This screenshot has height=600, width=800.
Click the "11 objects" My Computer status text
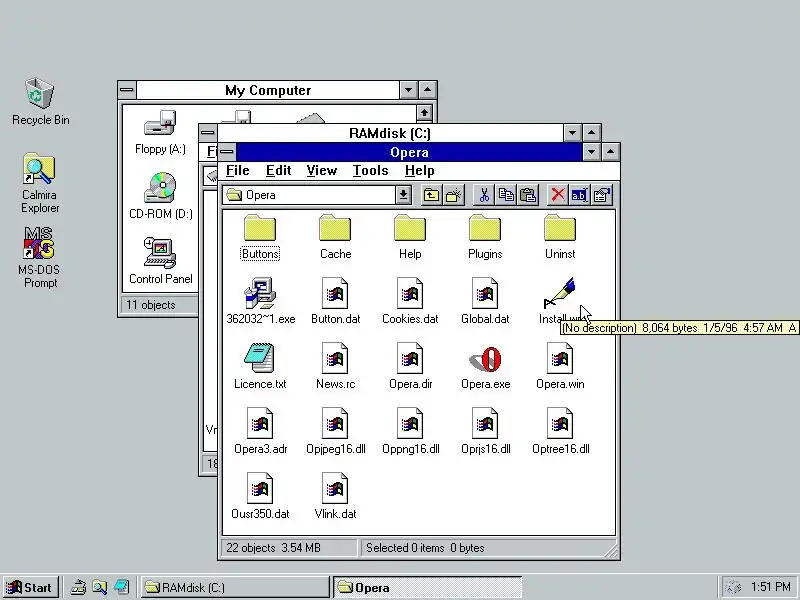[x=151, y=305]
